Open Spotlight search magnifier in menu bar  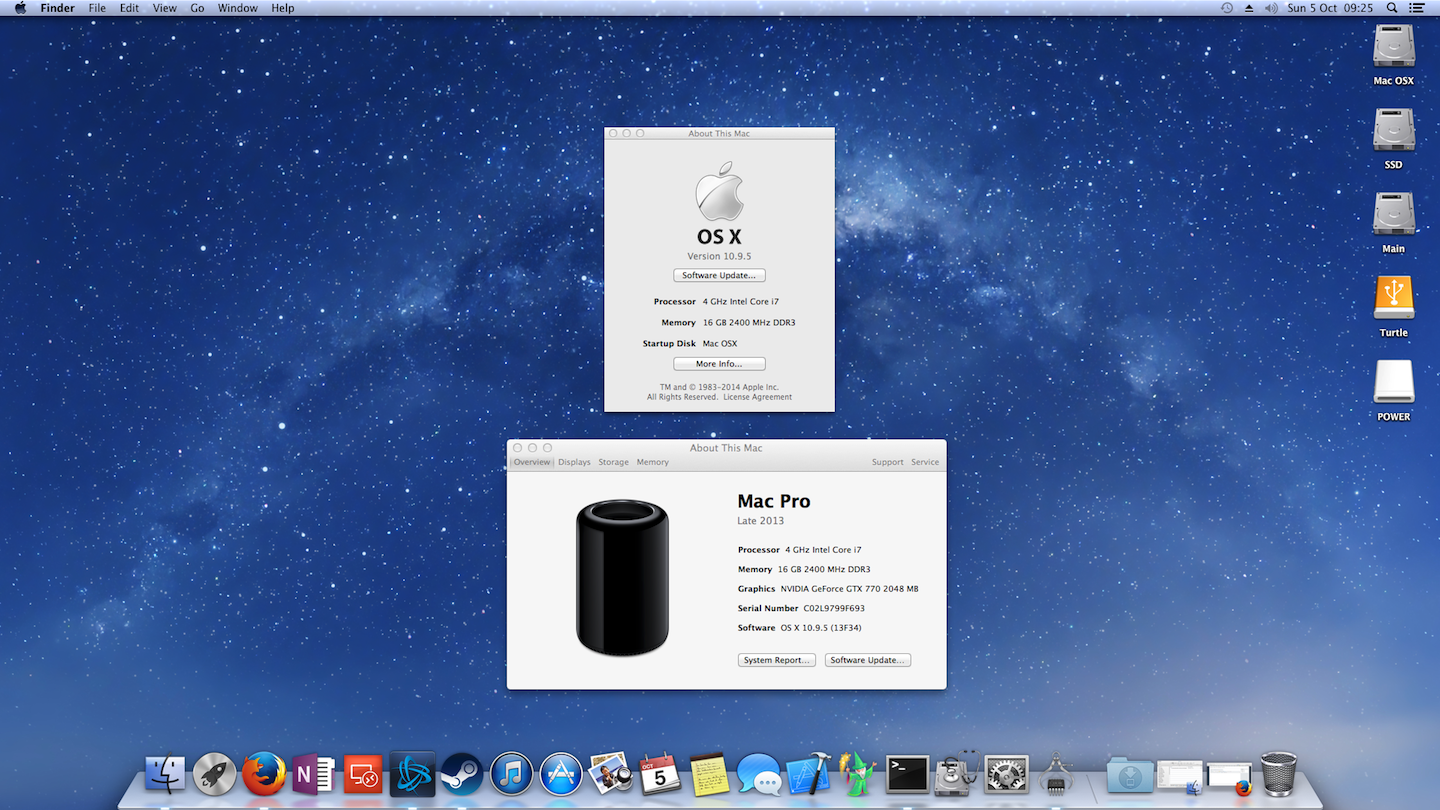point(1392,8)
